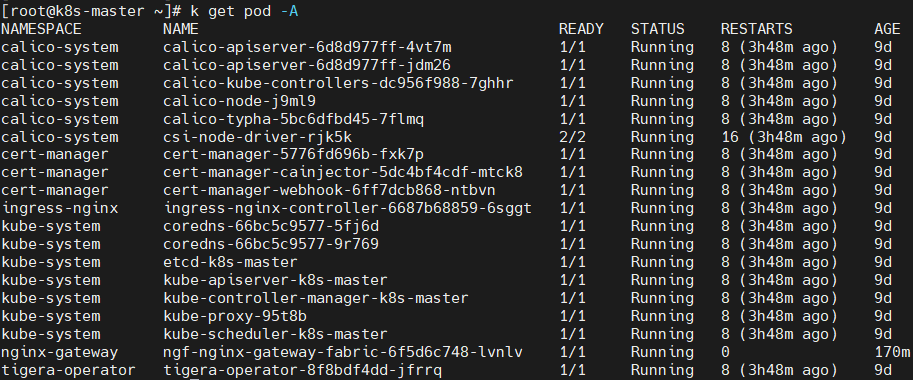Select kube-controller-manager-k8s-master pod name
This screenshot has width=913, height=380.
click(316, 298)
